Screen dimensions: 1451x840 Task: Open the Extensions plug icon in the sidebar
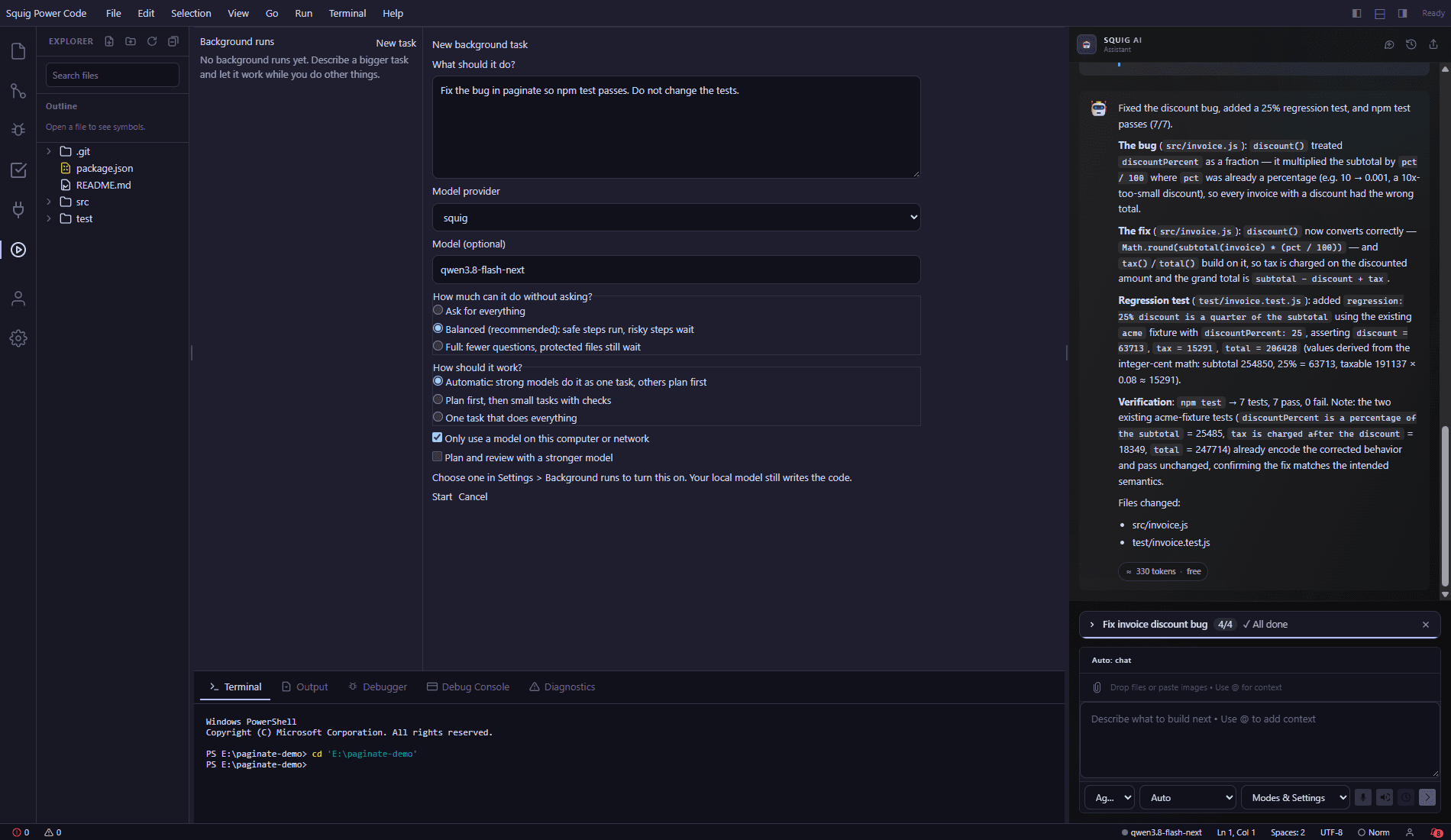pyautogui.click(x=18, y=209)
